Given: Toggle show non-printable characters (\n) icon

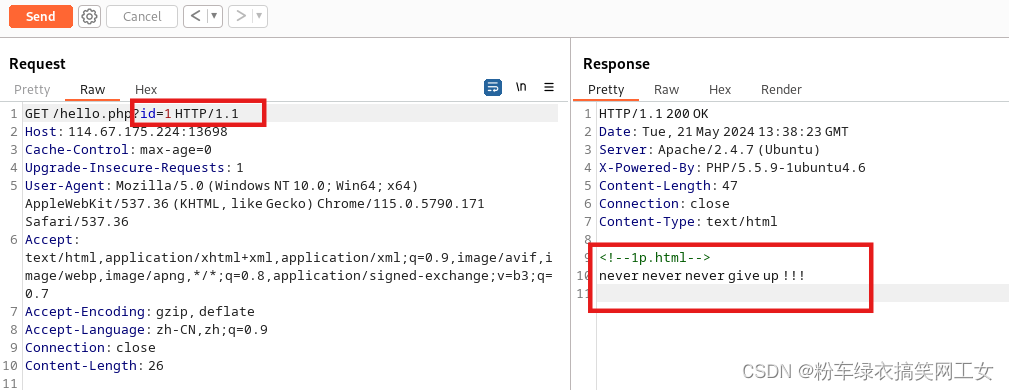Looking at the screenshot, I should 521,87.
